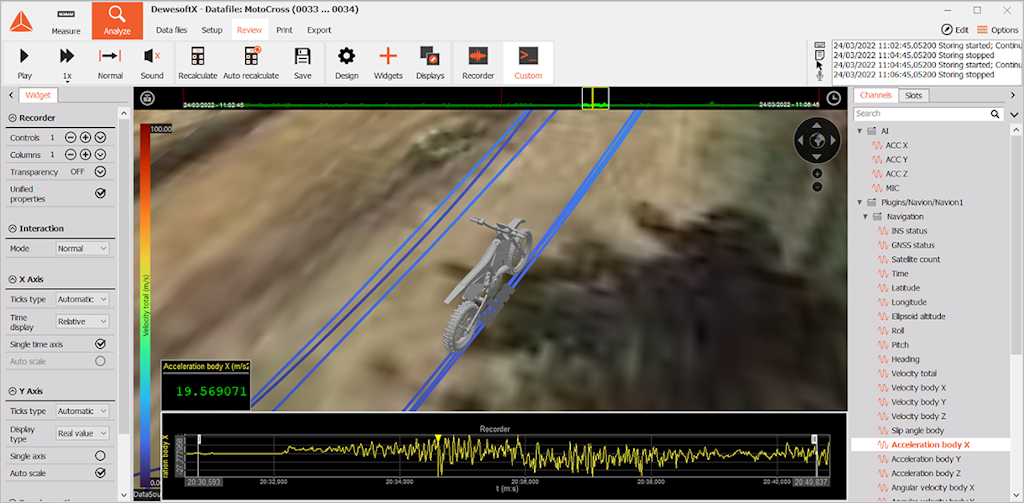Enable the Single axis option
Image resolution: width=1024 pixels, height=503 pixels.
point(100,456)
